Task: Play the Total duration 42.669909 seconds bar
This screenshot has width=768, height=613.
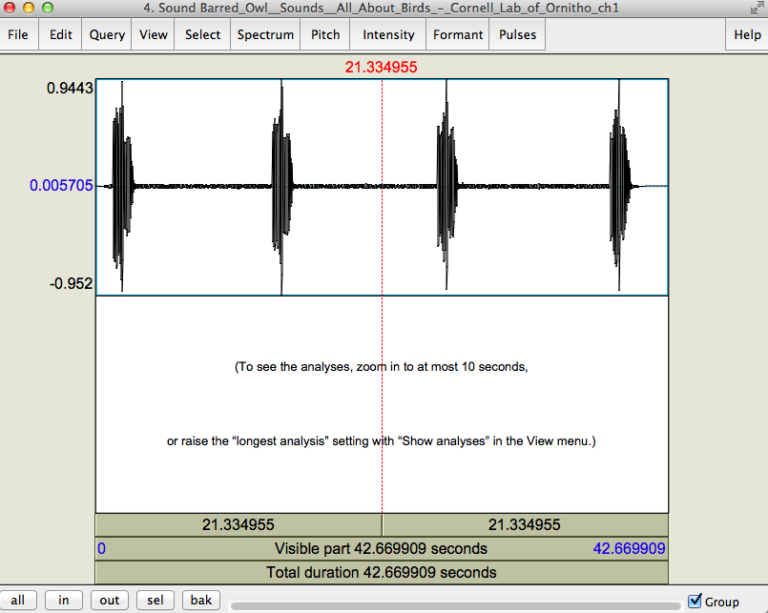Action: (381, 573)
